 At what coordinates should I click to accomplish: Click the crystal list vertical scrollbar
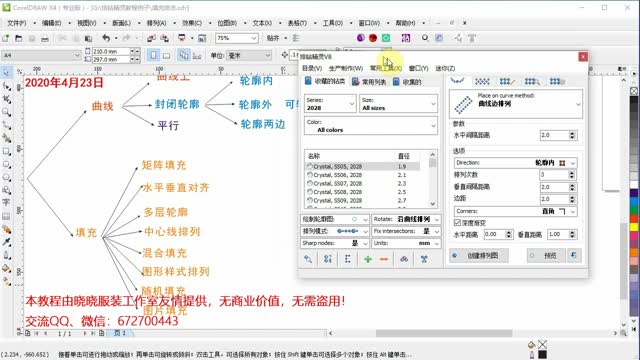coord(433,179)
